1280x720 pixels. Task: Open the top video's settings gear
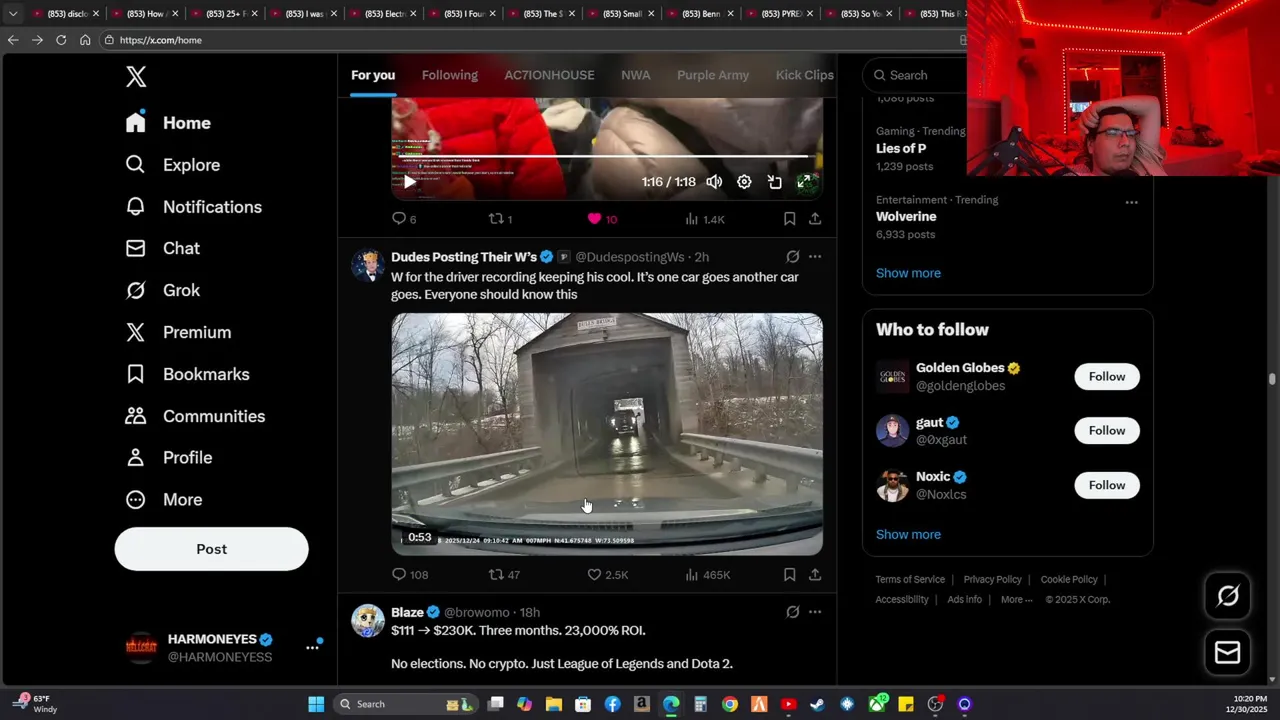(x=744, y=182)
